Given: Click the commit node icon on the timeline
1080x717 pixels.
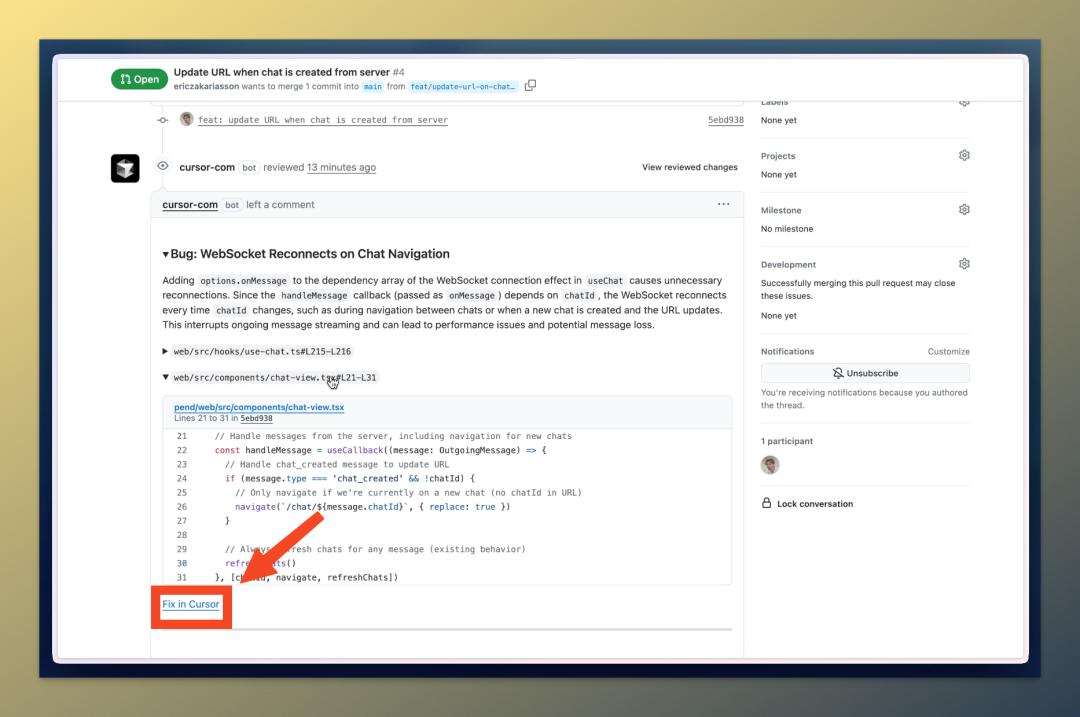Looking at the screenshot, I should [163, 120].
